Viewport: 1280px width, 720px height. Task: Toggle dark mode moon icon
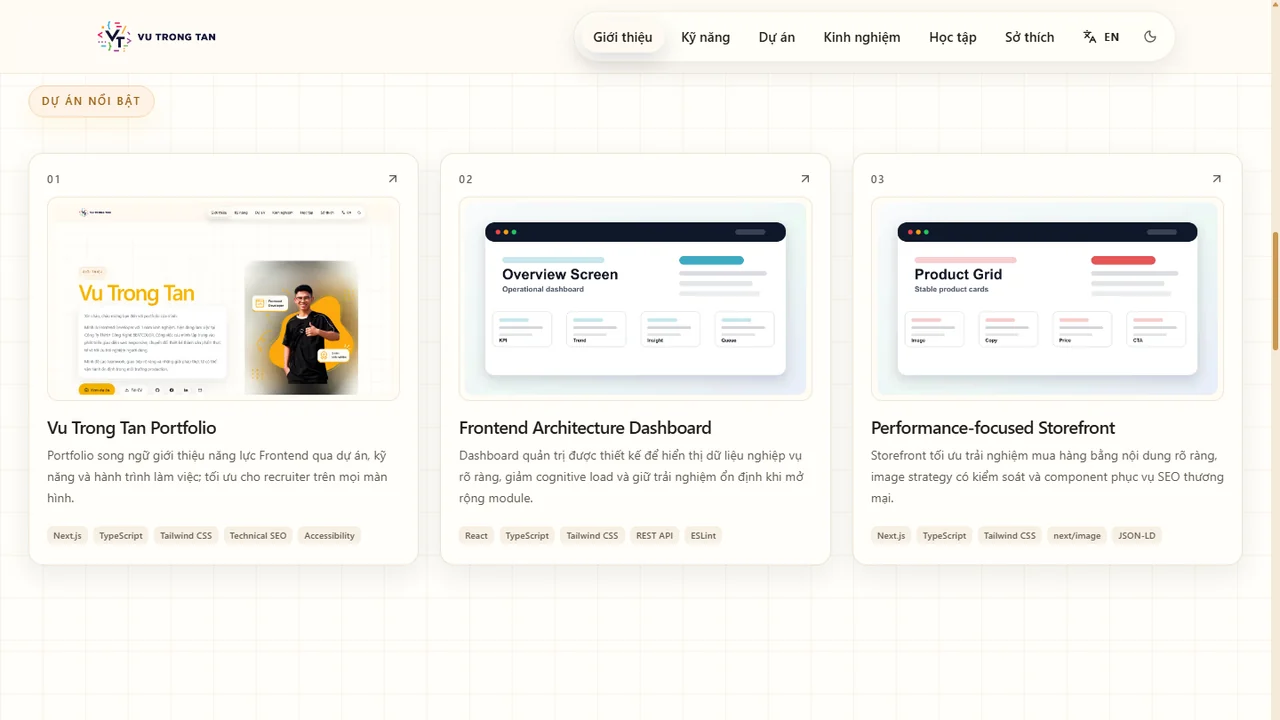[1150, 37]
